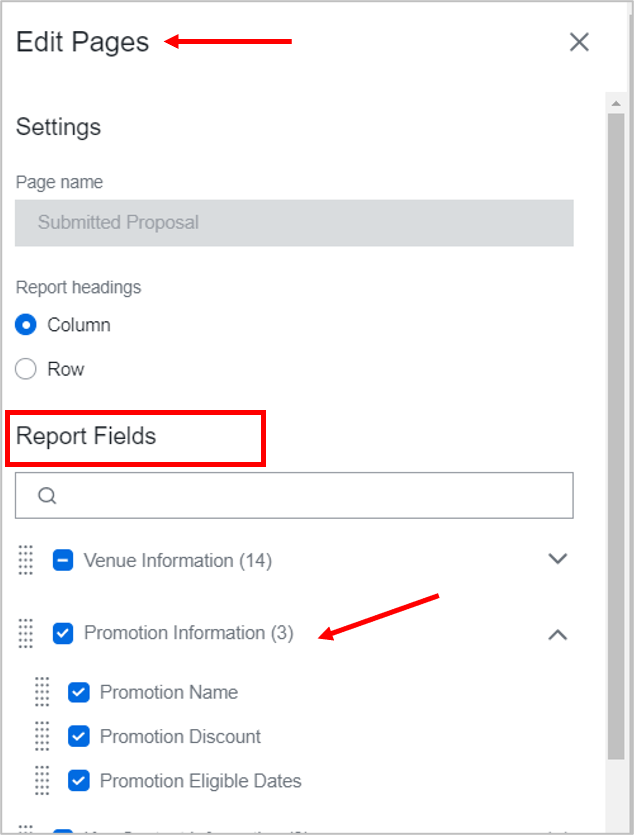Viewport: 634px width, 835px height.
Task: Click the scrollbar up arrow icon
Action: [x=617, y=101]
